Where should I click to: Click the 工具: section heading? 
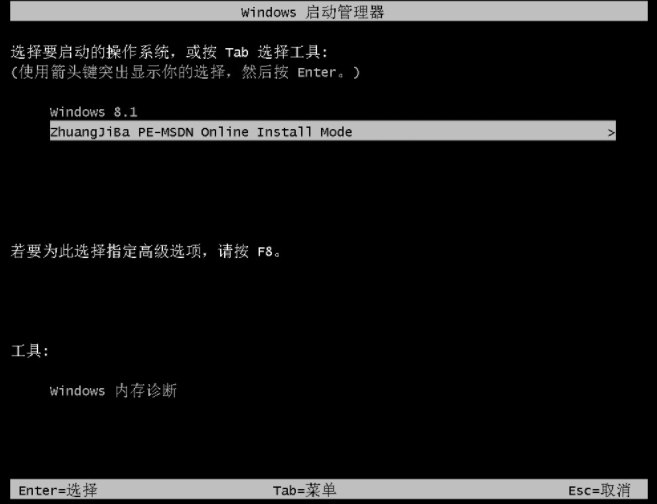[x=30, y=351]
